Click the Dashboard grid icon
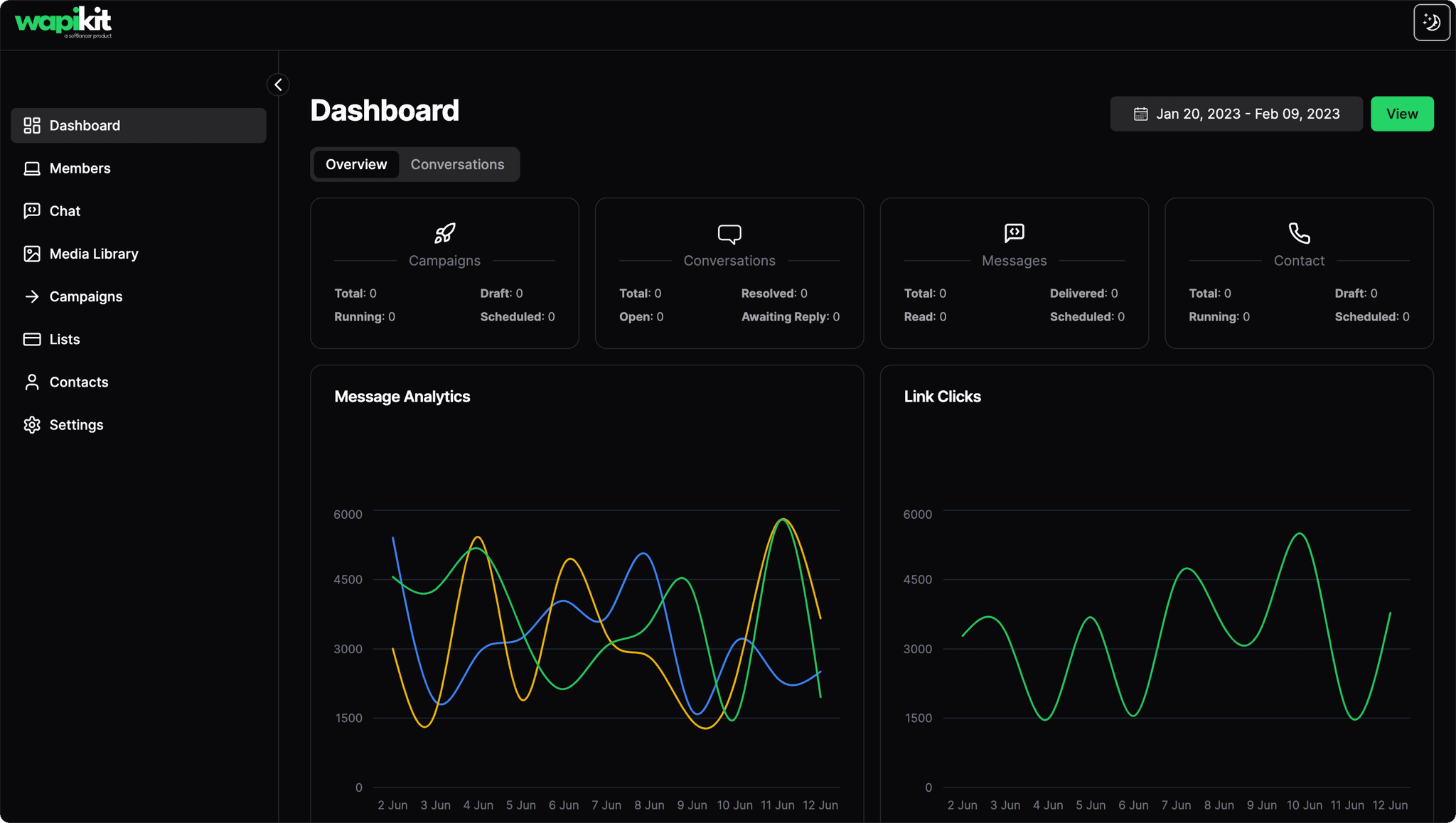This screenshot has width=1456, height=823. (32, 126)
